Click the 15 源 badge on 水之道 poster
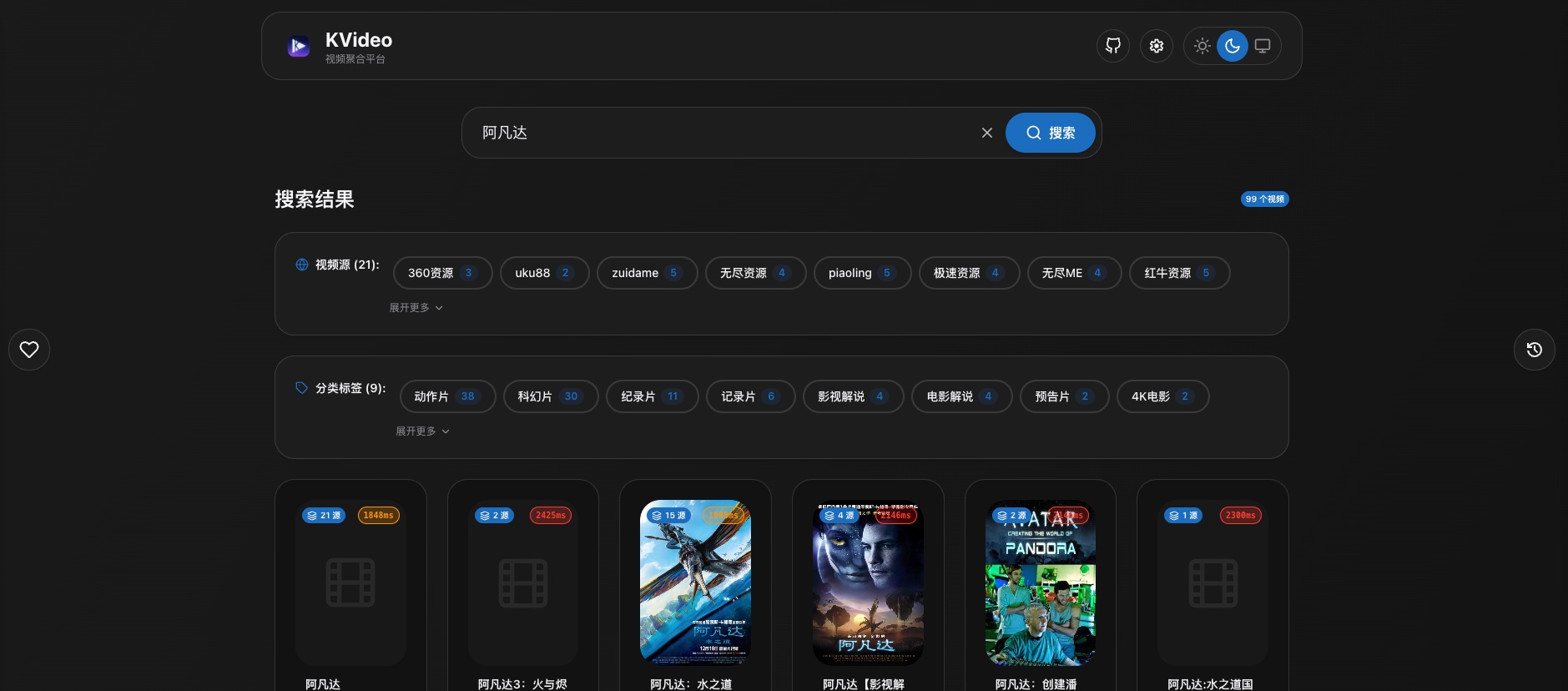The height and width of the screenshot is (691, 1568). click(x=668, y=516)
